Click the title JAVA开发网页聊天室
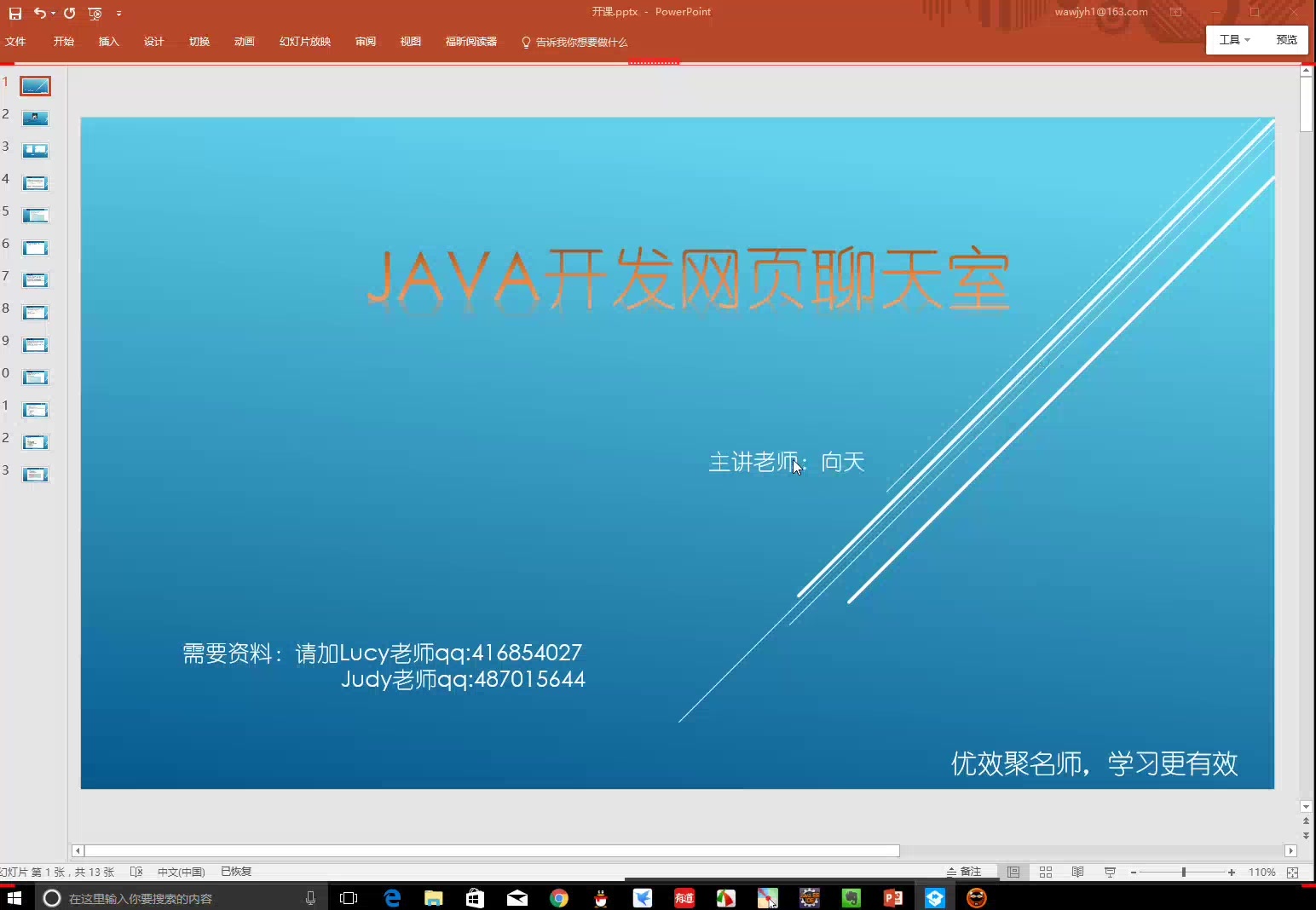Screen dimensions: 1316x910 (x=689, y=279)
